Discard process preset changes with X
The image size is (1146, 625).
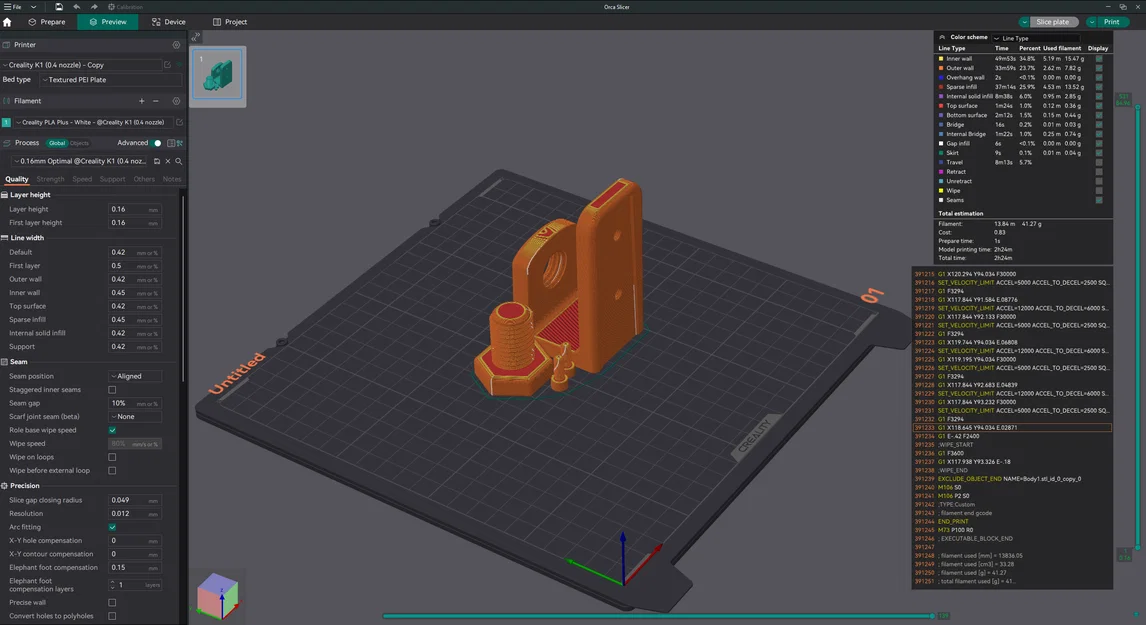click(x=167, y=161)
